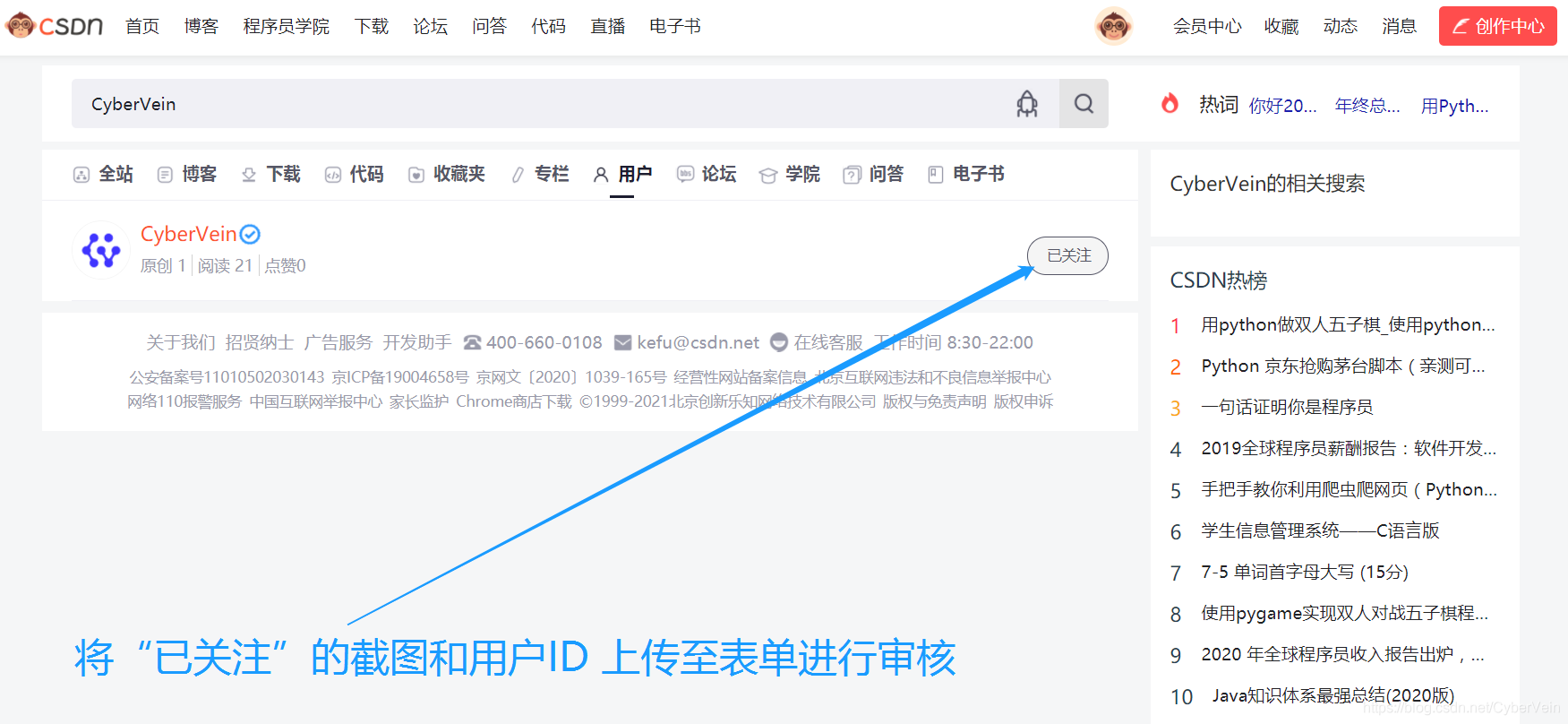Open 下载 in top navigation

tap(372, 26)
